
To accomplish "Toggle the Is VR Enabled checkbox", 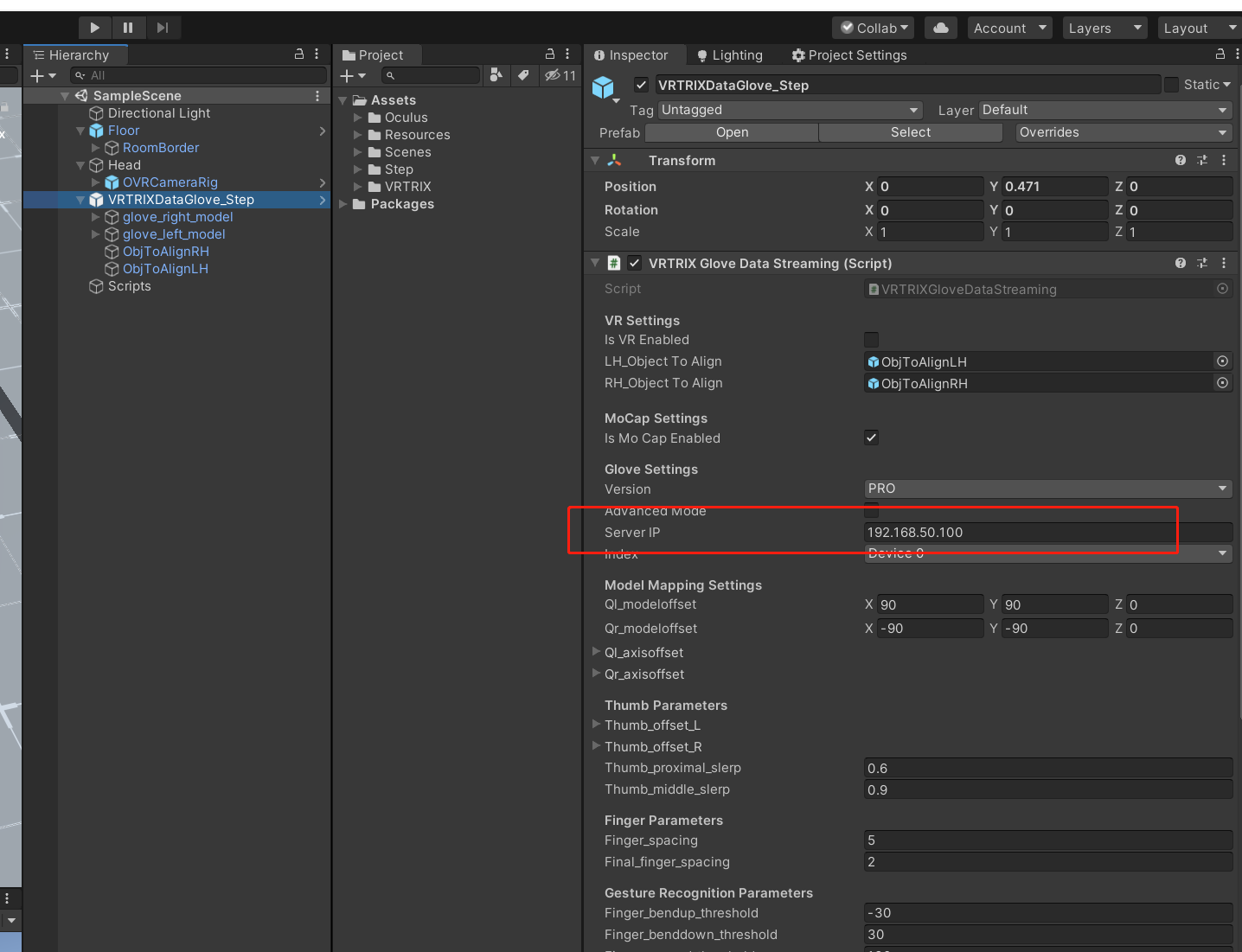I will pyautogui.click(x=871, y=340).
